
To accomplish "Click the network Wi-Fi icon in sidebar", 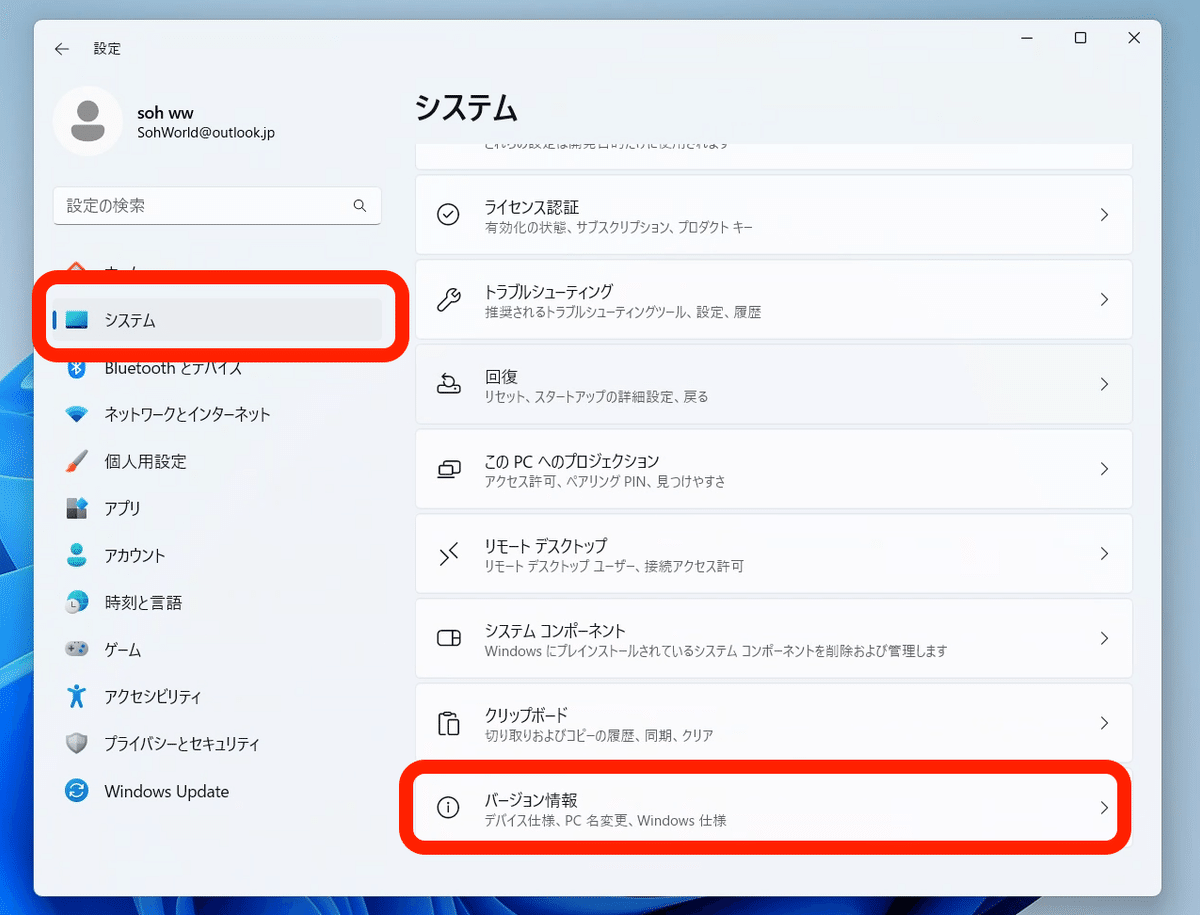I will 77,414.
